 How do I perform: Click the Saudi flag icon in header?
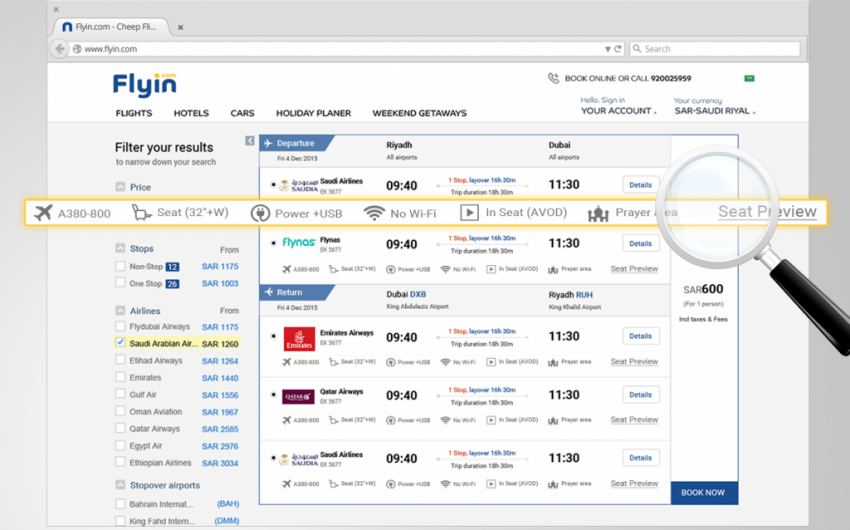click(x=749, y=78)
